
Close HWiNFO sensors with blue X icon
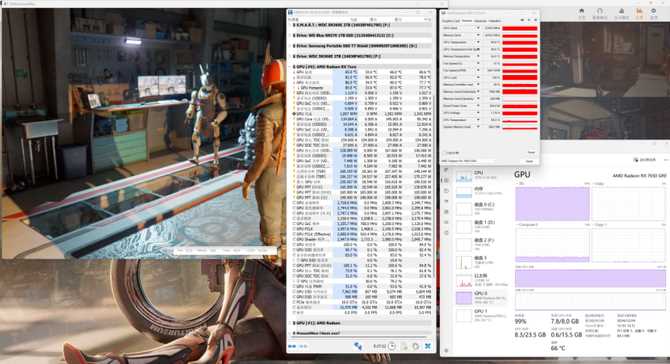click(x=428, y=346)
